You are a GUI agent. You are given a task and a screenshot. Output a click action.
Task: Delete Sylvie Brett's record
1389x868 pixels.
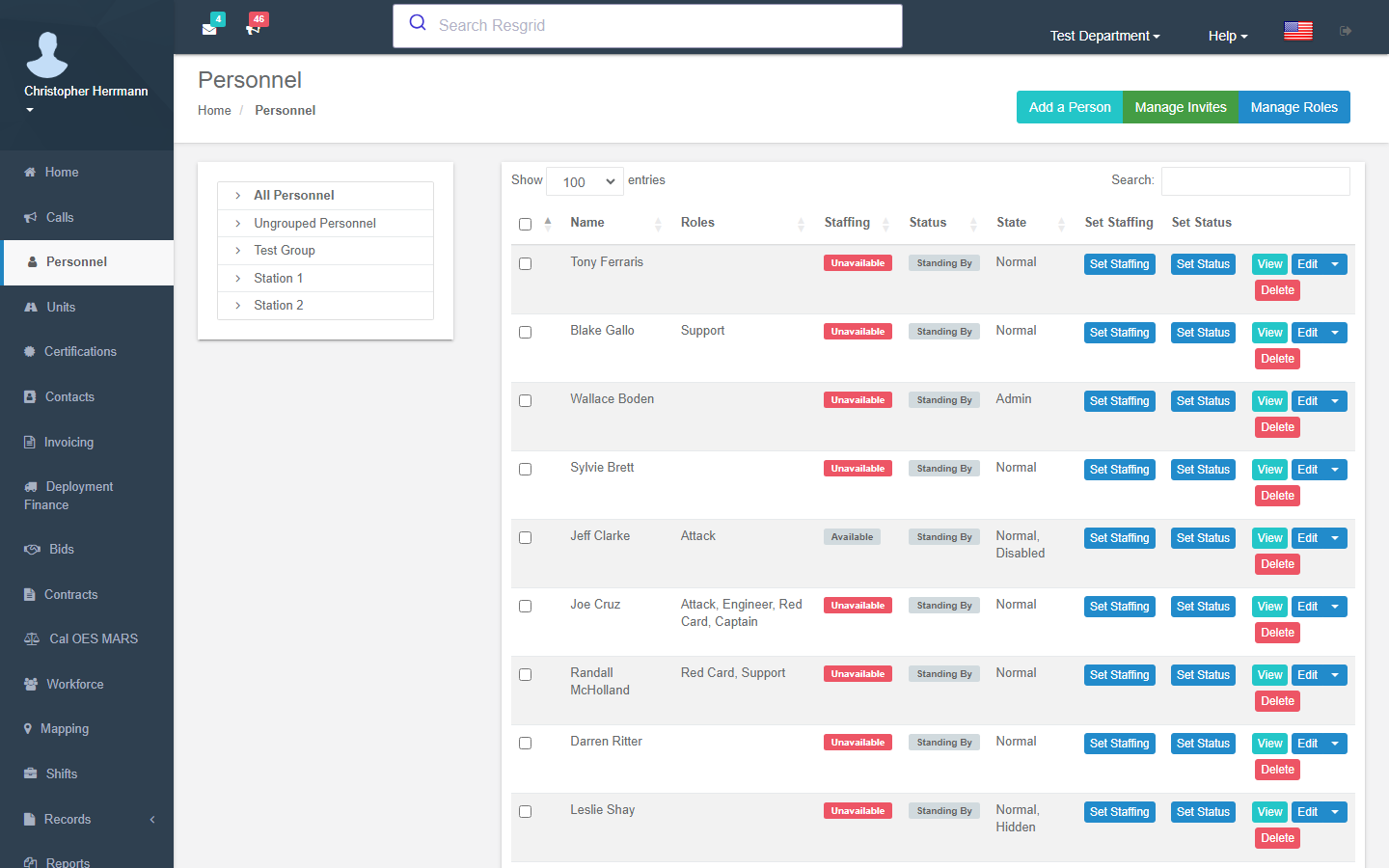pyautogui.click(x=1277, y=496)
